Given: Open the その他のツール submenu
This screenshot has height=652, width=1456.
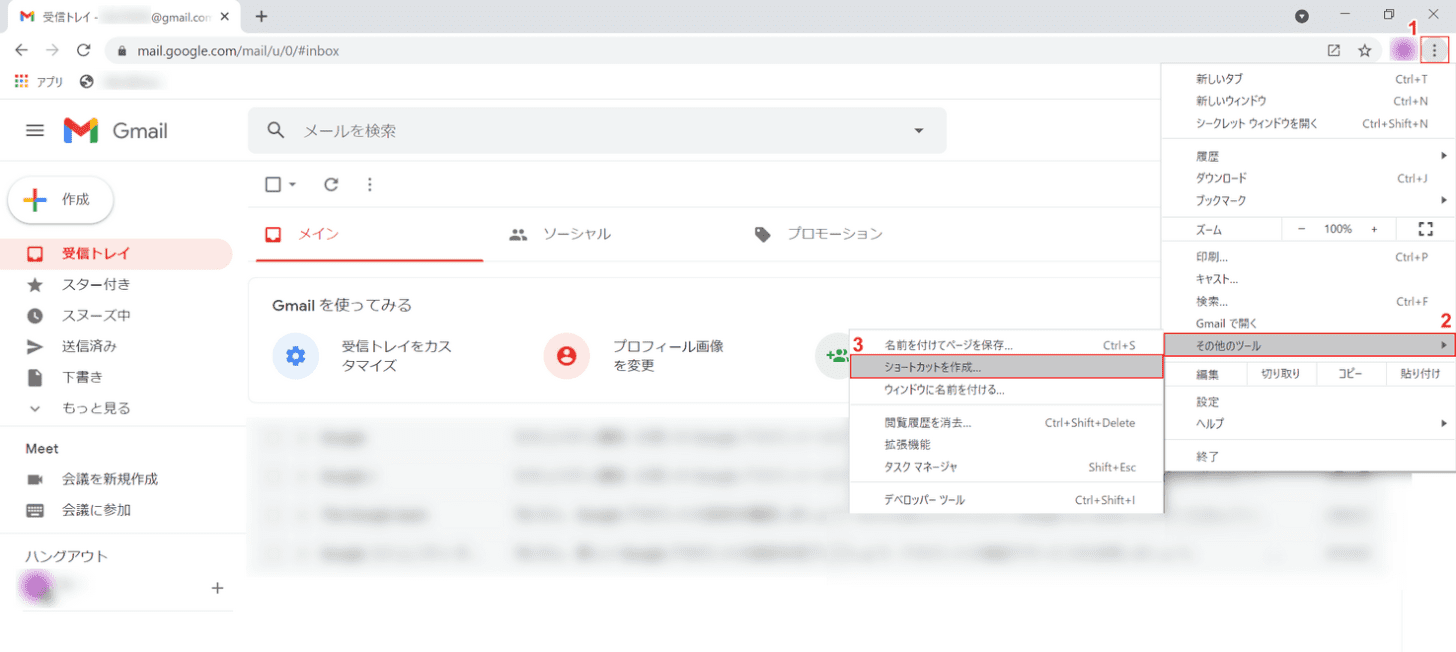Looking at the screenshot, I should tap(1309, 345).
